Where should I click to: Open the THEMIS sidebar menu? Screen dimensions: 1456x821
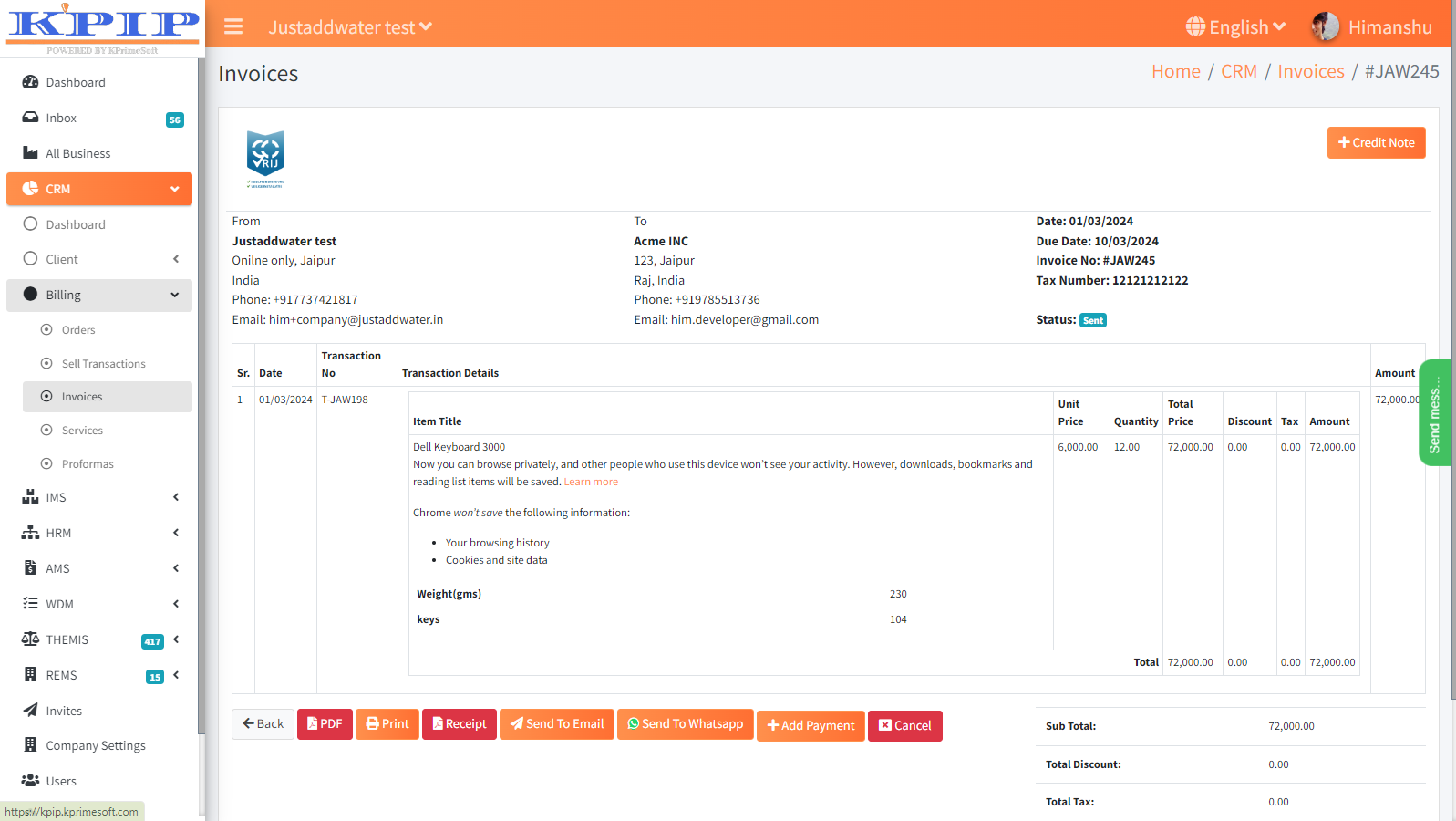(67, 639)
